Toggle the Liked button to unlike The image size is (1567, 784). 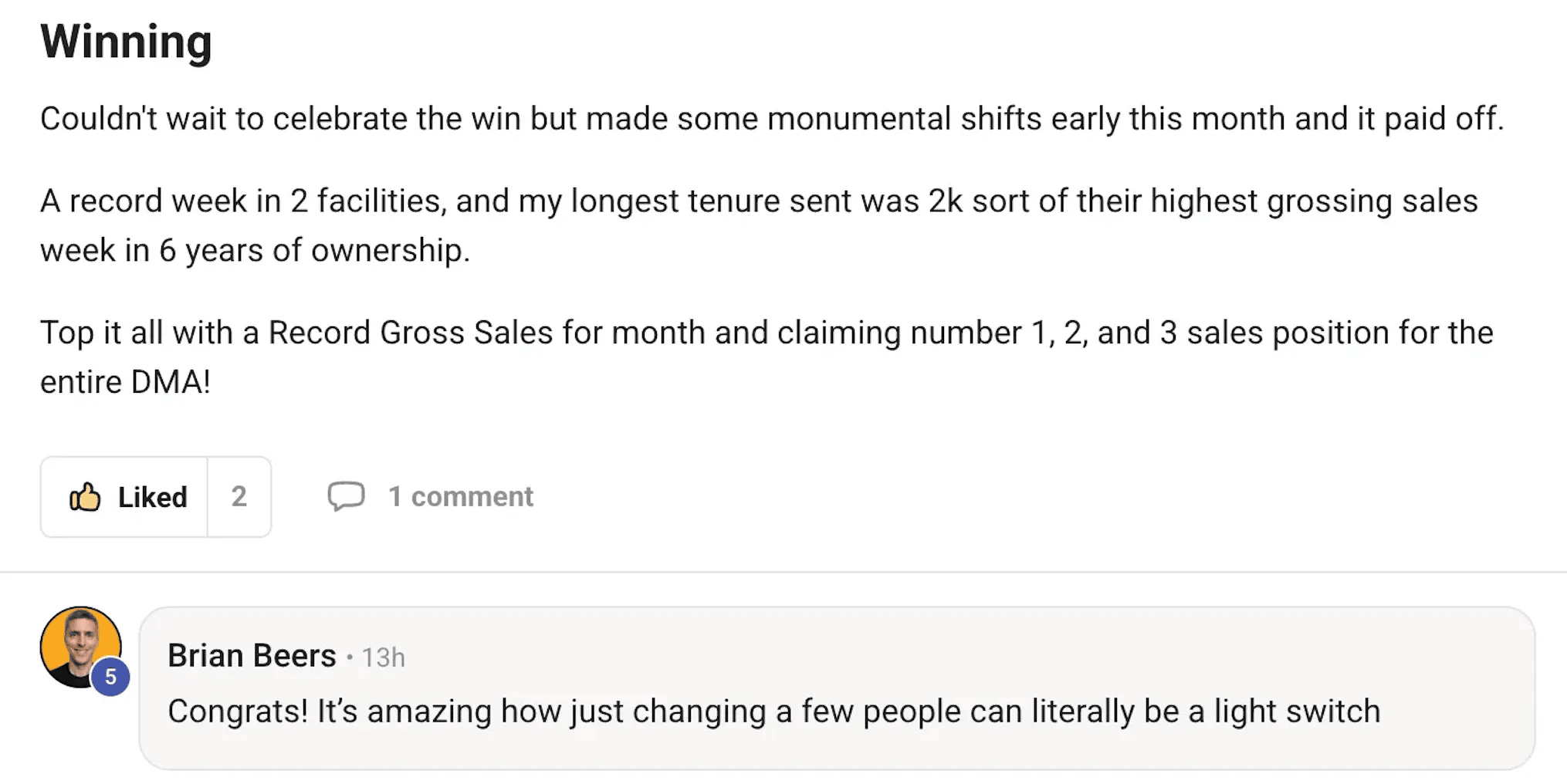coord(124,497)
